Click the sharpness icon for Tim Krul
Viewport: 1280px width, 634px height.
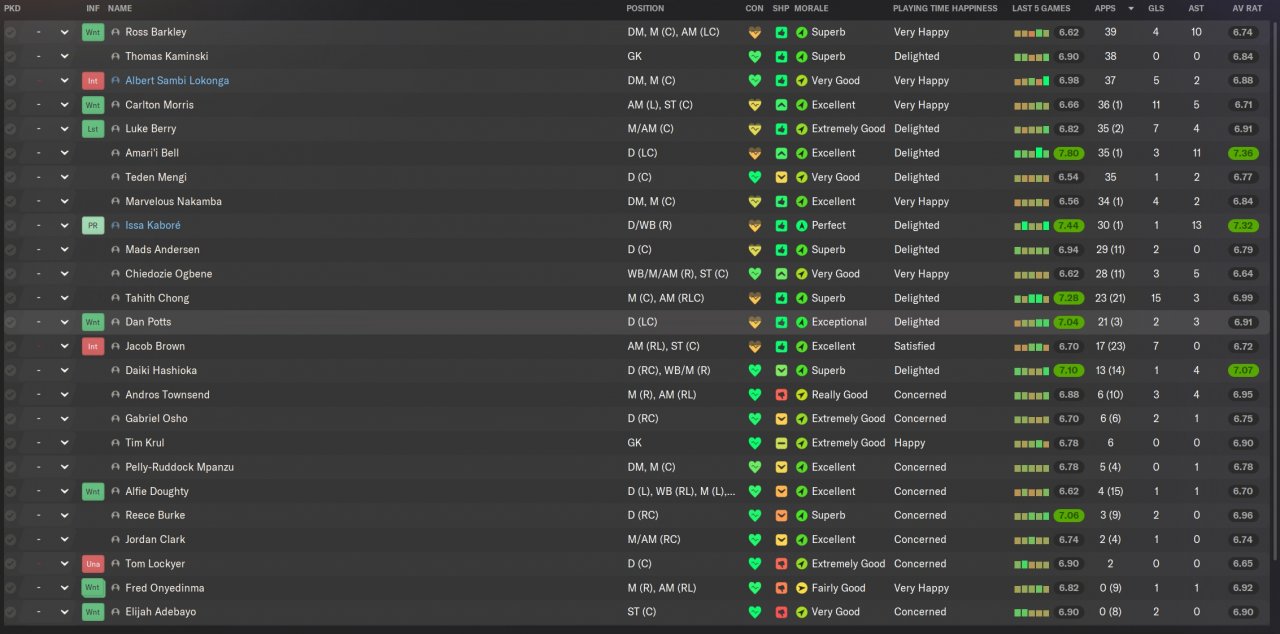tap(781, 443)
